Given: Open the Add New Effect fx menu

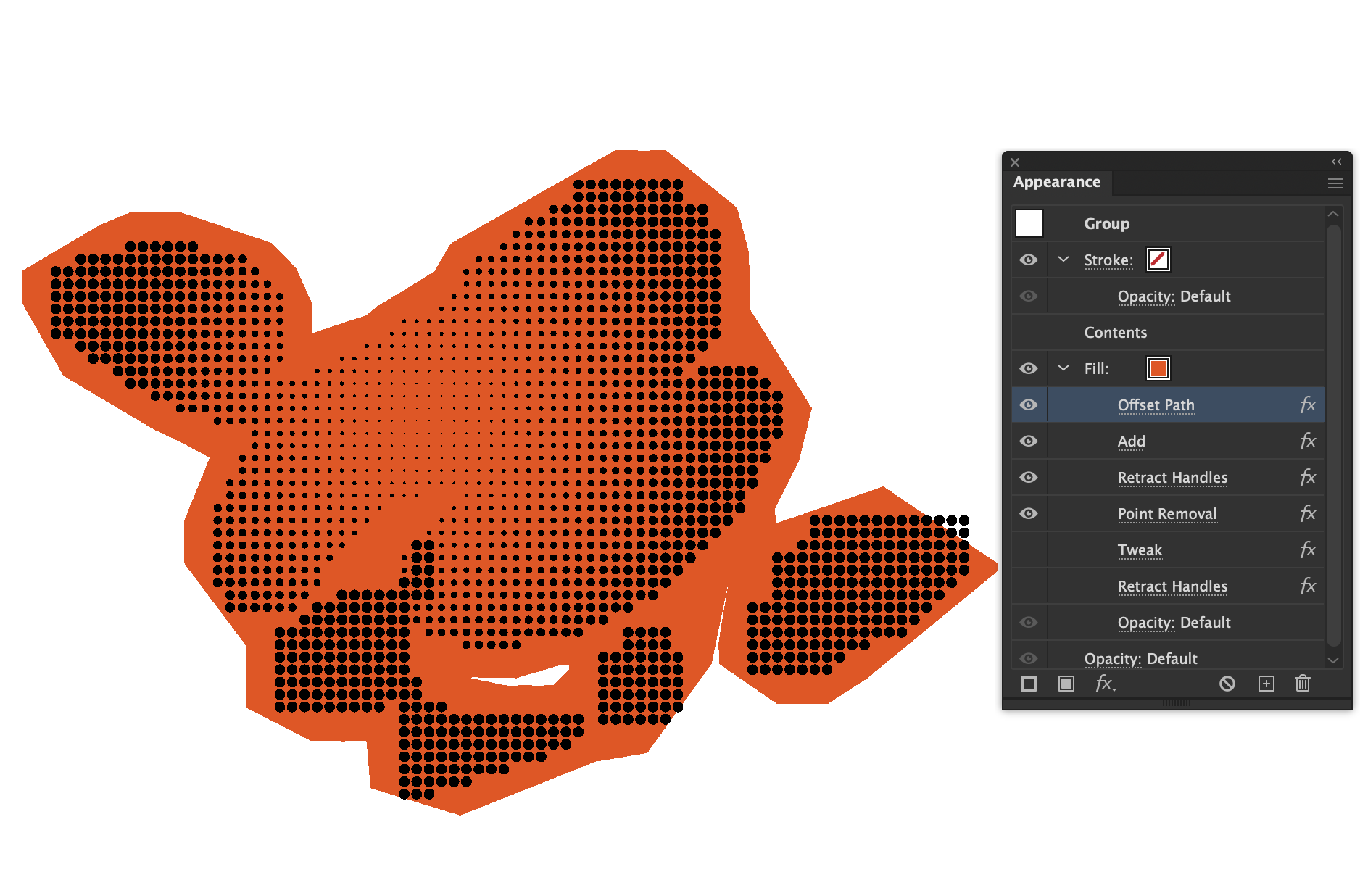Looking at the screenshot, I should [x=1105, y=684].
